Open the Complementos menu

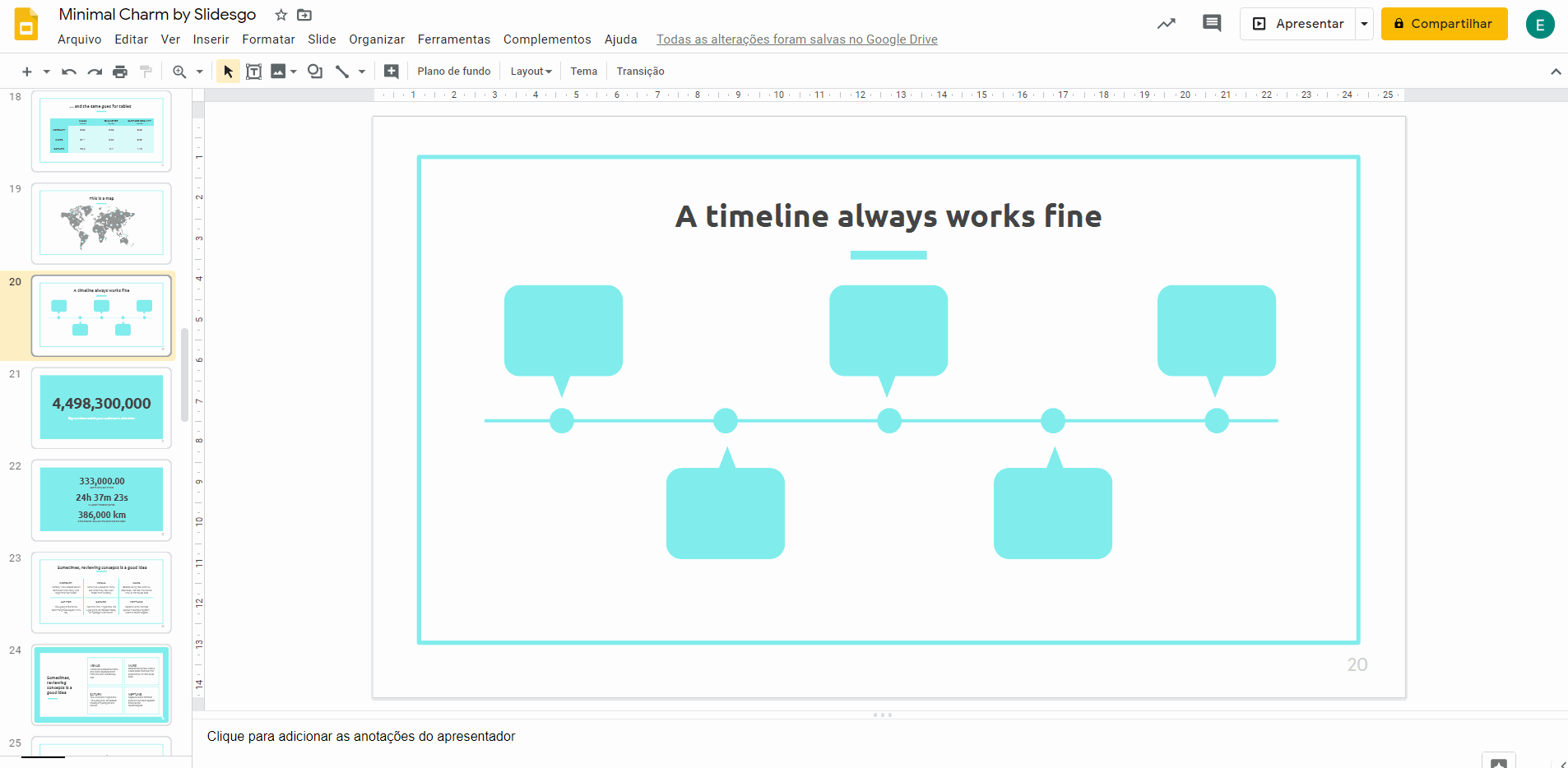point(547,39)
